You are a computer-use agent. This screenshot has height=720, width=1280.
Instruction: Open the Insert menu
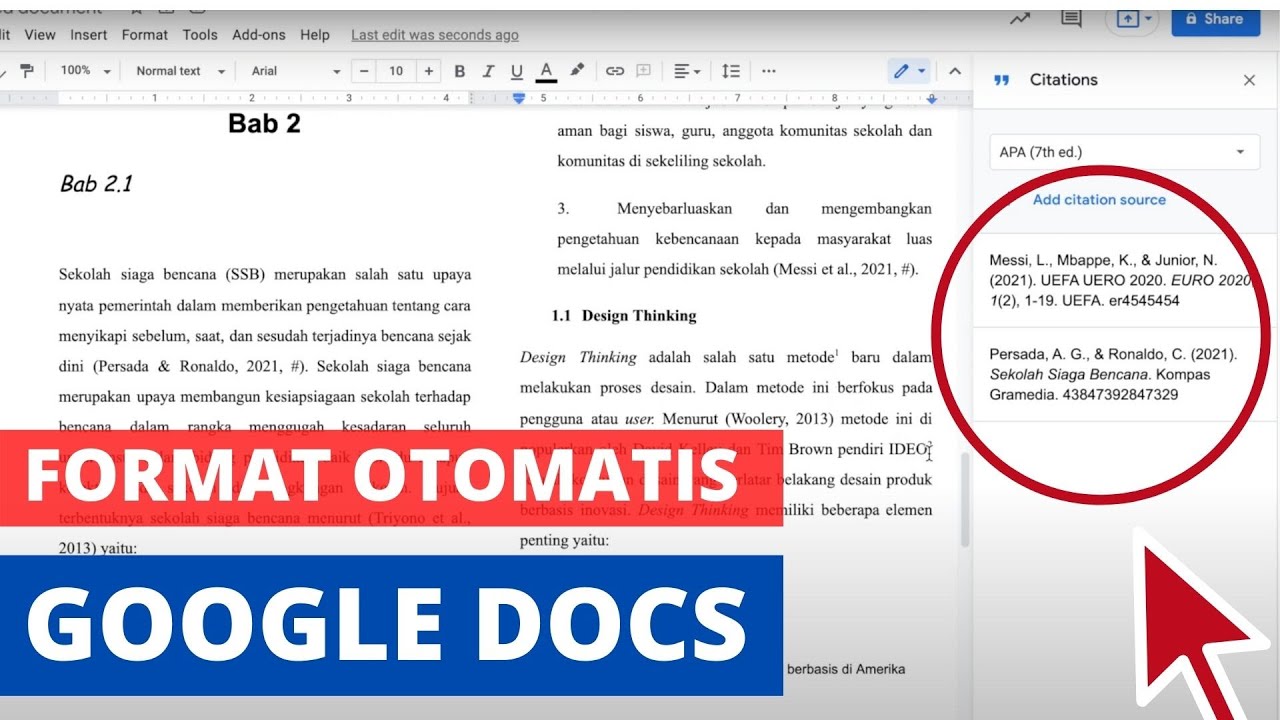(89, 35)
